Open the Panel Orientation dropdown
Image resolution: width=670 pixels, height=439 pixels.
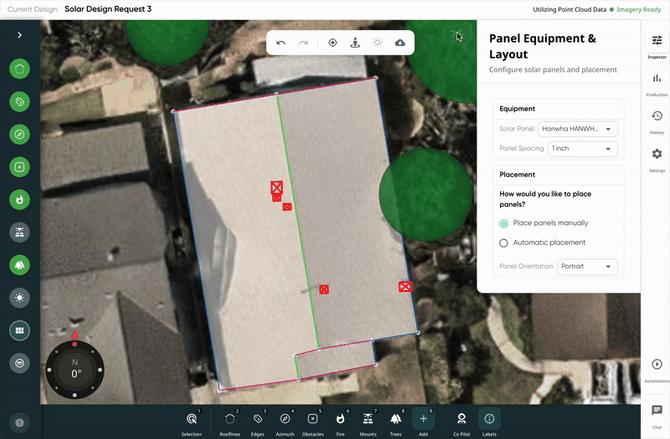pos(588,267)
